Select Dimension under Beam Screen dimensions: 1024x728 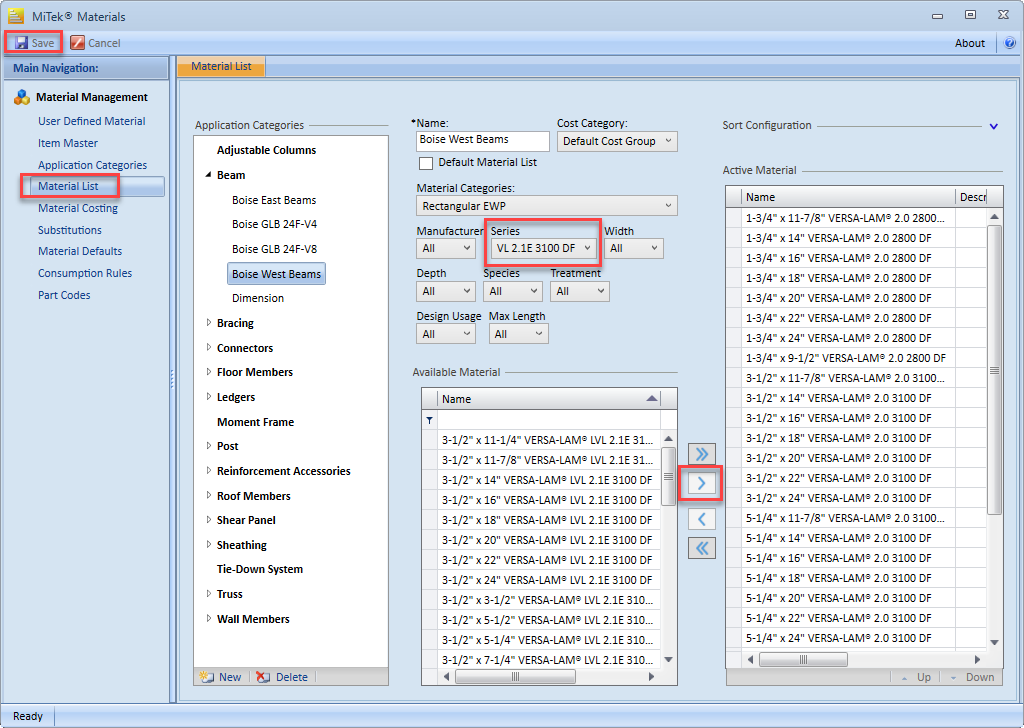click(258, 298)
